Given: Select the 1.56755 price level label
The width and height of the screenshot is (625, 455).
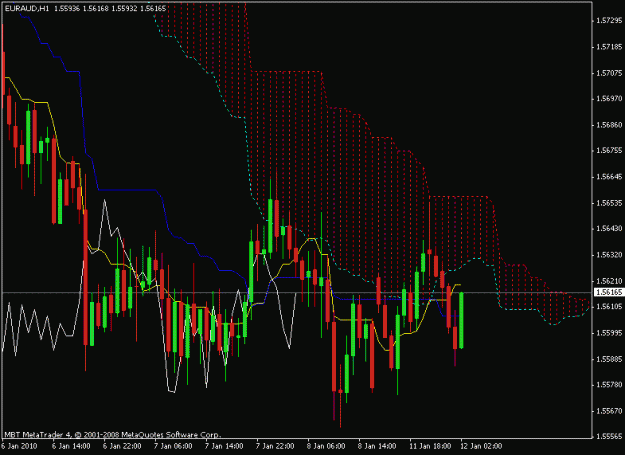Looking at the screenshot, I should [x=609, y=151].
